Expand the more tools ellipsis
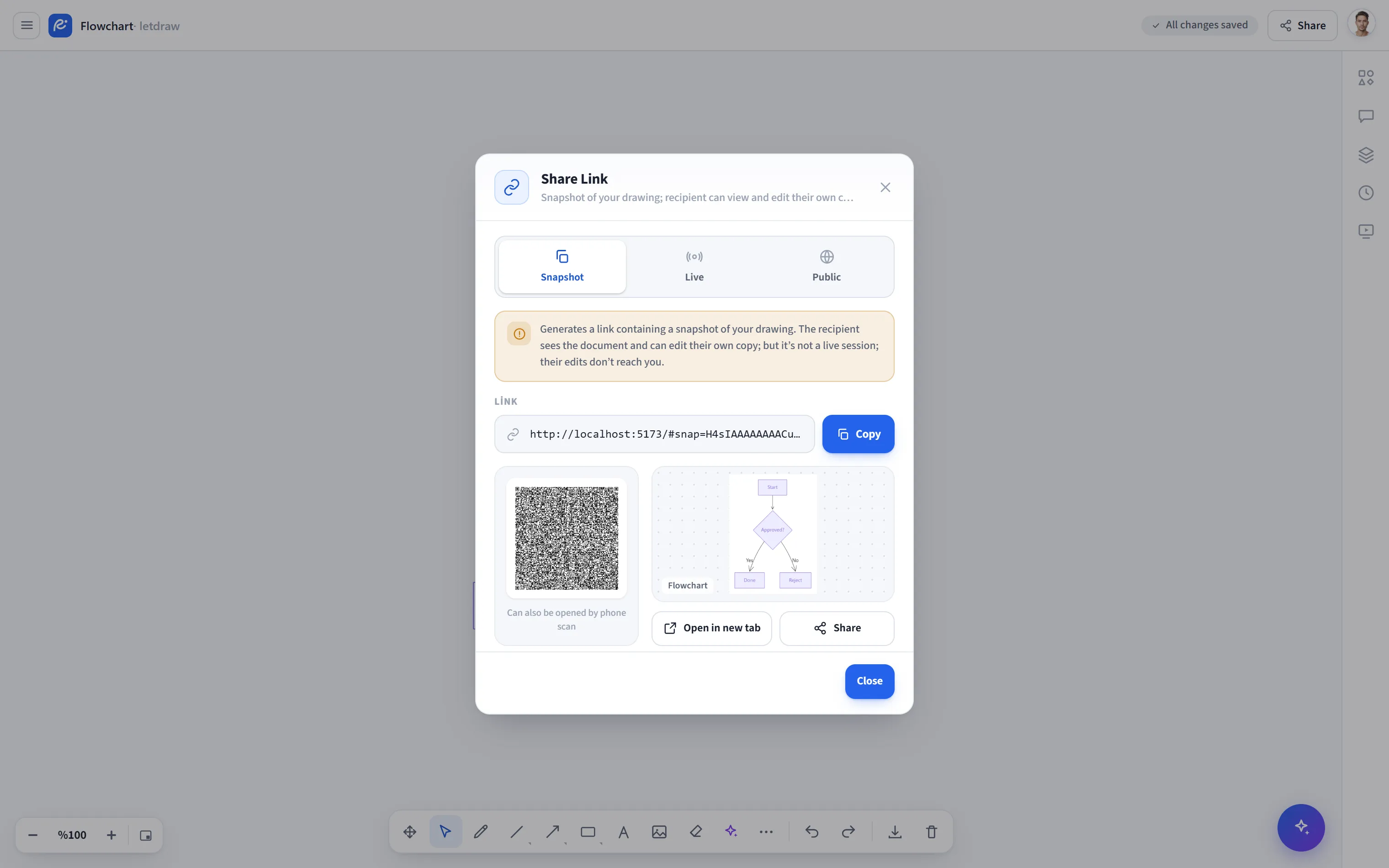Viewport: 1389px width, 868px height. [x=766, y=831]
